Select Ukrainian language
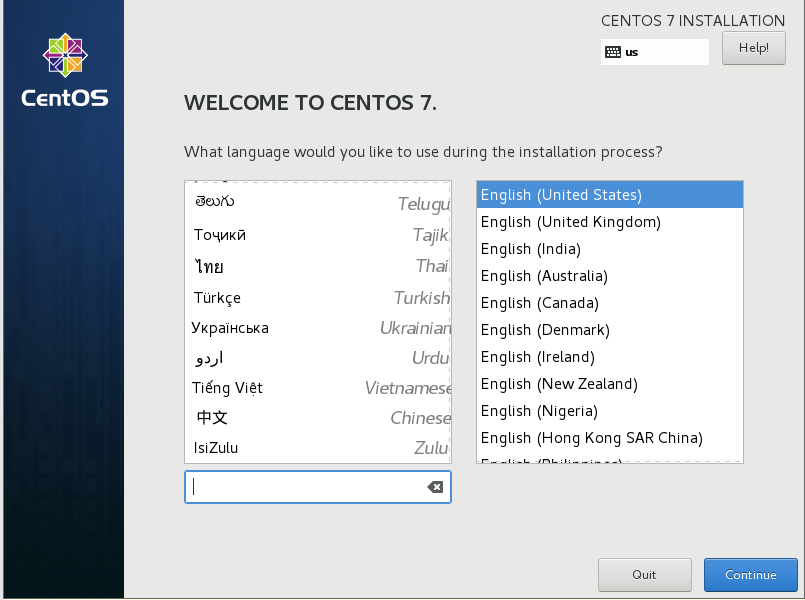Image resolution: width=805 pixels, height=600 pixels. [318, 328]
